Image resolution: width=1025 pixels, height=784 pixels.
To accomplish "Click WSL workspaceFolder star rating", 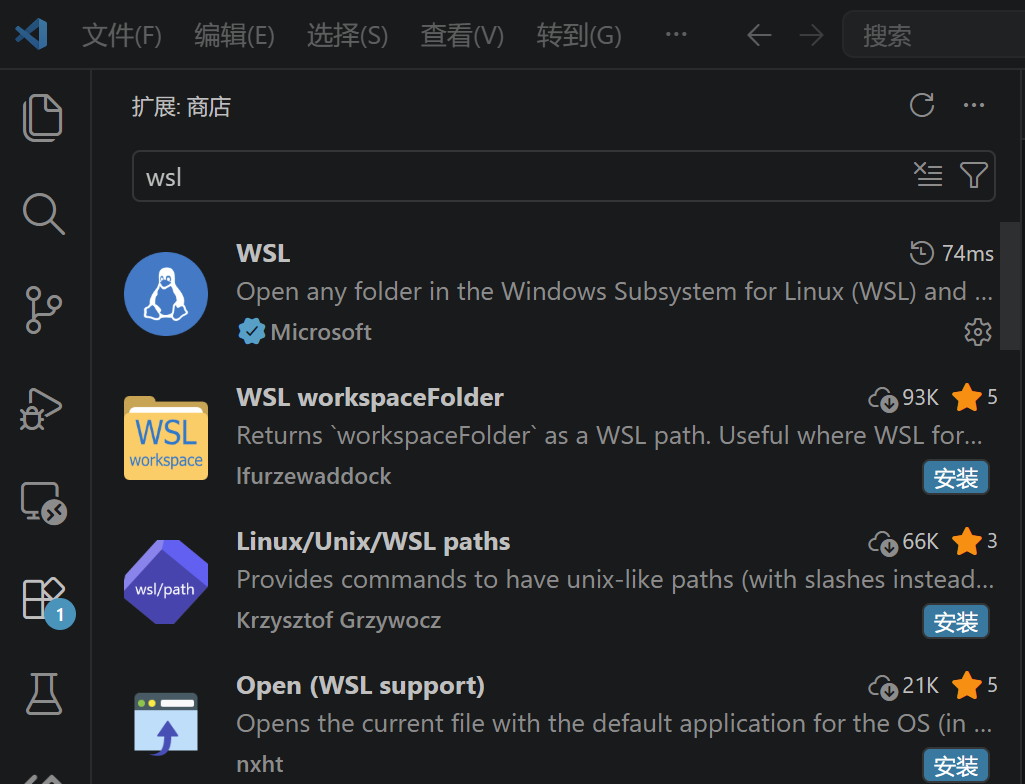I will (975, 398).
